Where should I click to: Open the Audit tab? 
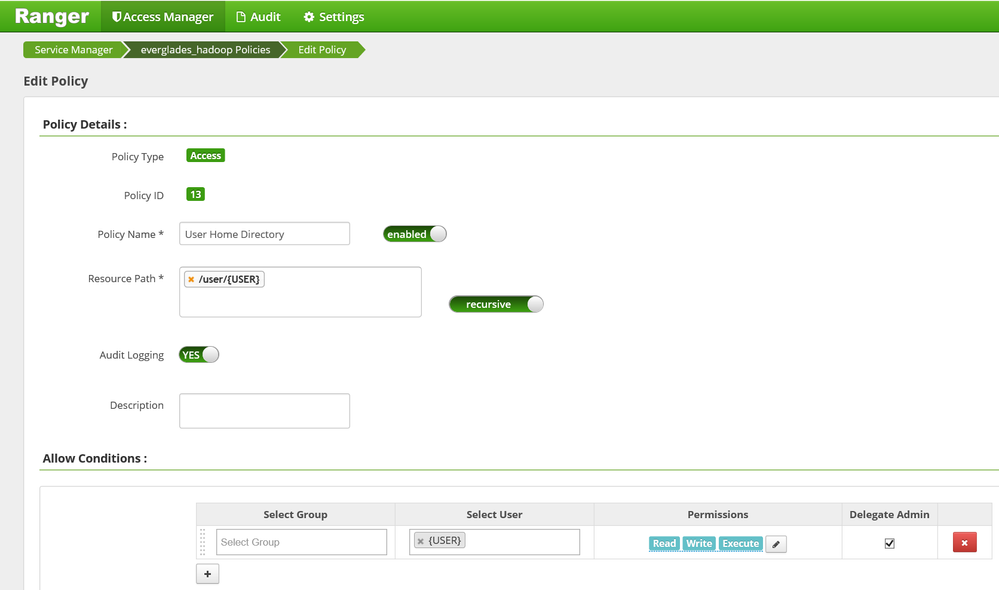[258, 17]
